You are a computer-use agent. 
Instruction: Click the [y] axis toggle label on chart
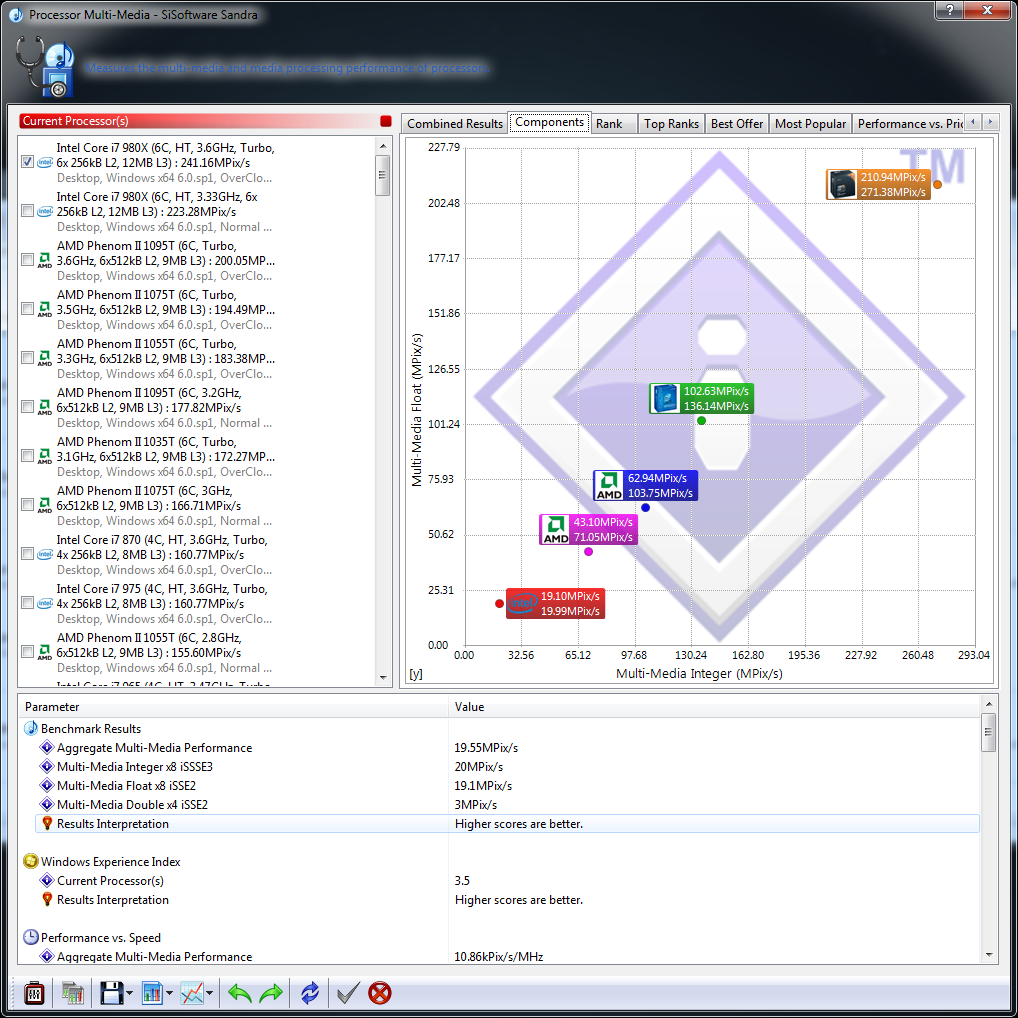416,674
